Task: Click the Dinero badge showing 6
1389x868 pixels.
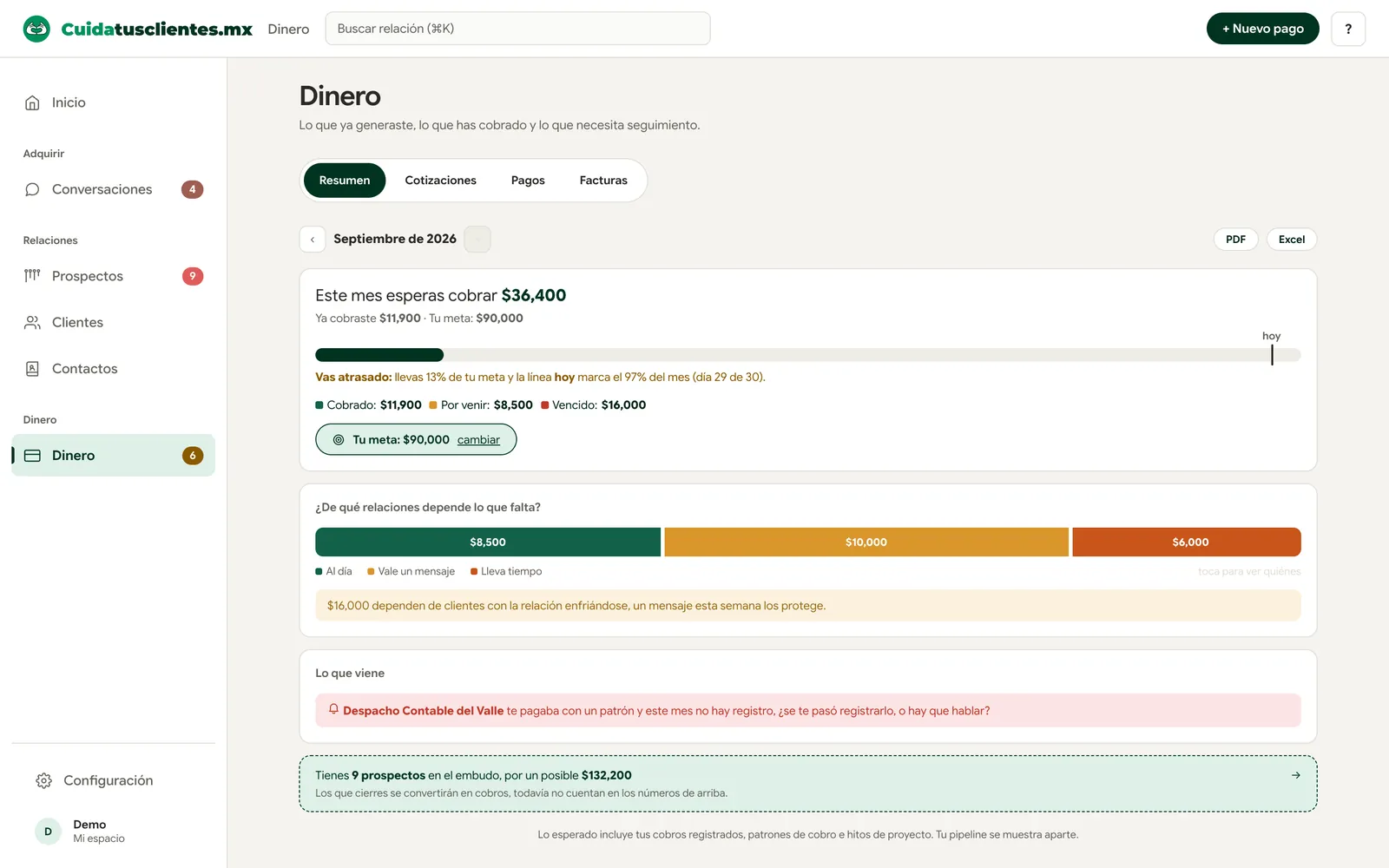Action: [193, 456]
